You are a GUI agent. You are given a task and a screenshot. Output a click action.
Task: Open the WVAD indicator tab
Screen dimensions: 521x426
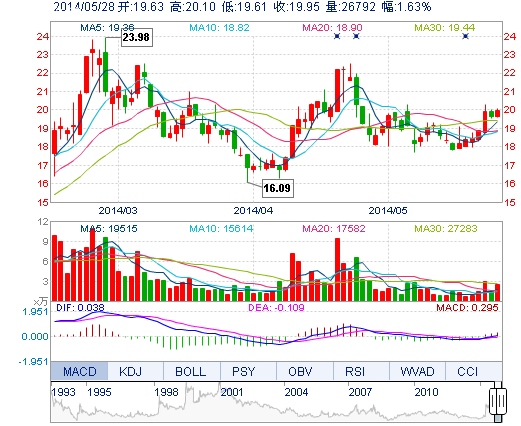[417, 371]
